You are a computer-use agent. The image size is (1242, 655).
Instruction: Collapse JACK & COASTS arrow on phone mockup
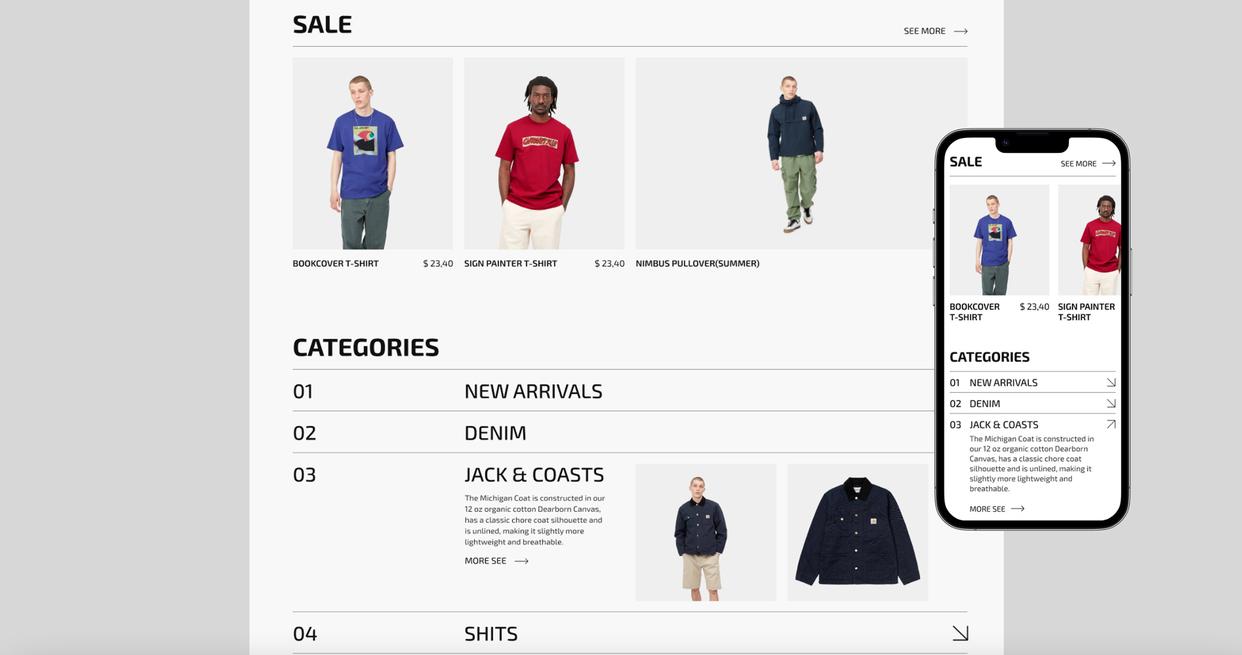(1111, 425)
